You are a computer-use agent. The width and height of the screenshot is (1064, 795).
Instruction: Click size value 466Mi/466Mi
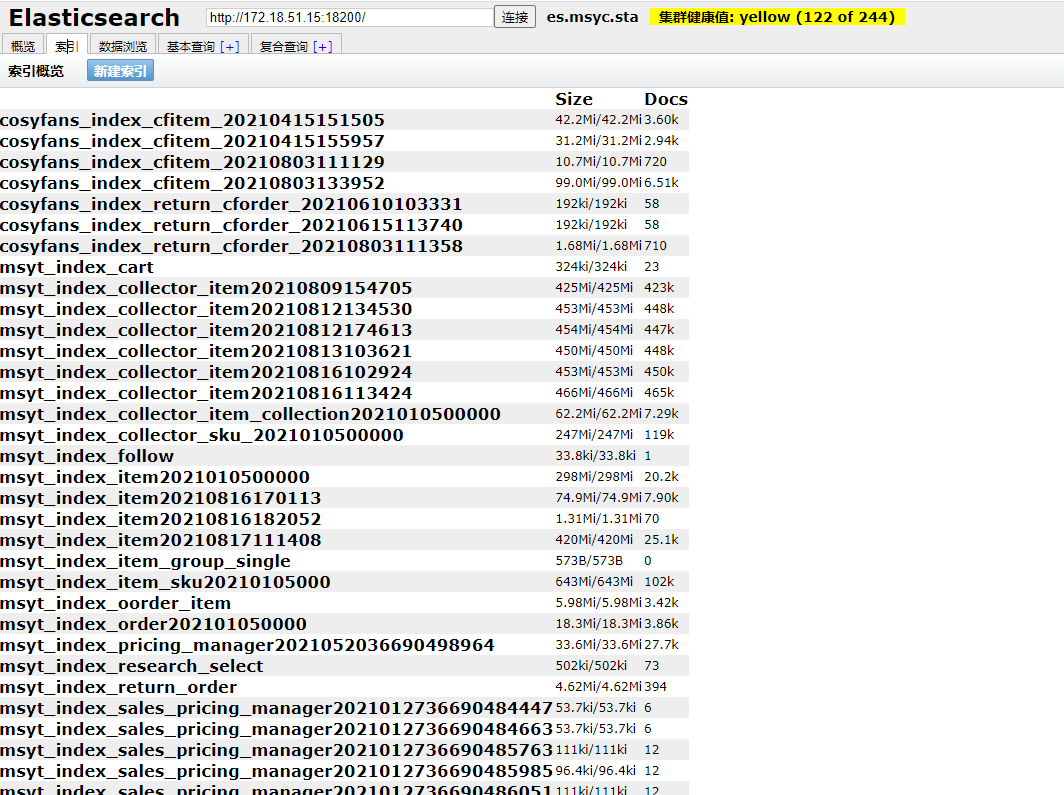pyautogui.click(x=594, y=392)
